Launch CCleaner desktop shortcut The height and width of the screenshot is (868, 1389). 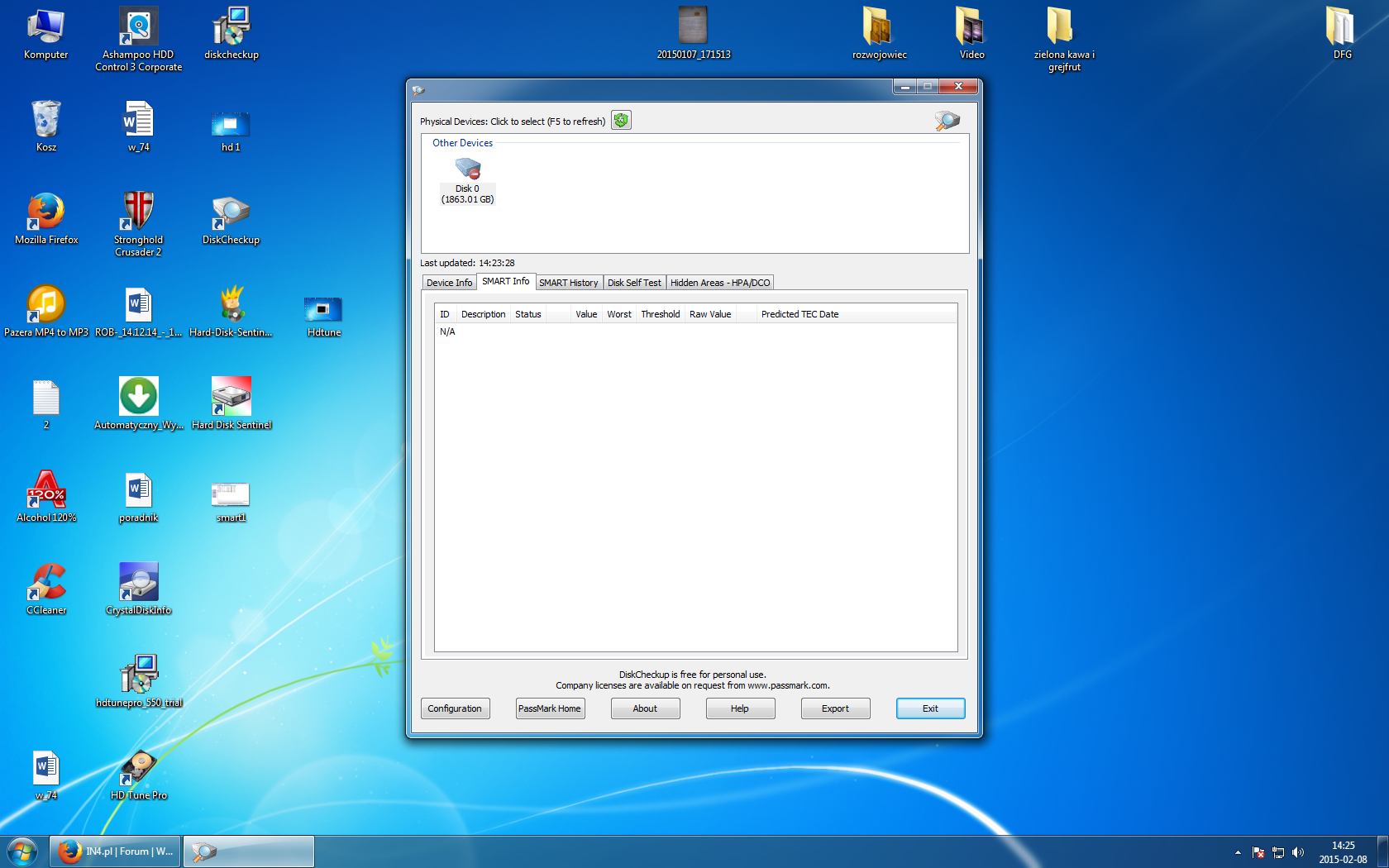[x=46, y=589]
